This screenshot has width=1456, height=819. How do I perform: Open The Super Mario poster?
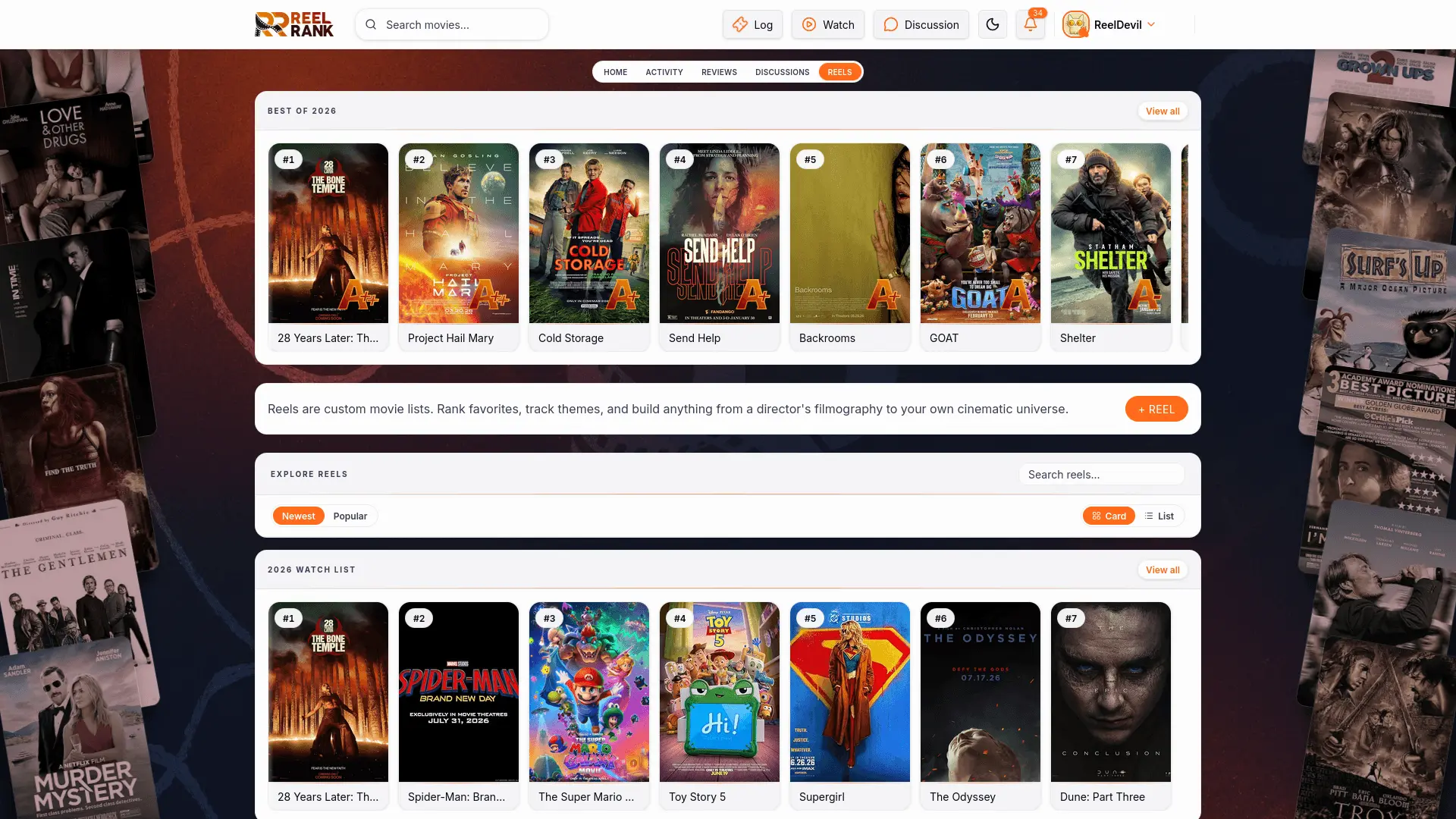(x=589, y=692)
